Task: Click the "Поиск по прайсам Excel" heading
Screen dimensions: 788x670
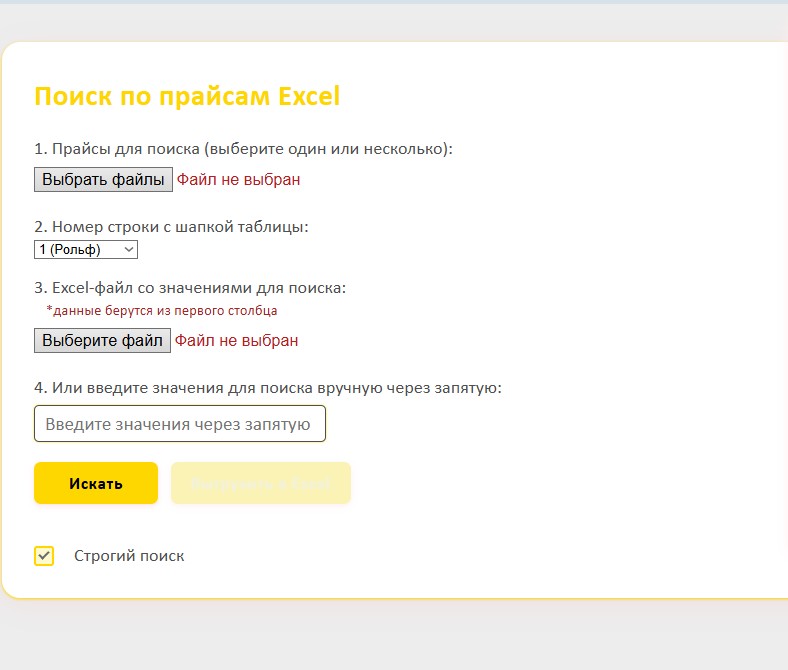Action: tap(187, 96)
